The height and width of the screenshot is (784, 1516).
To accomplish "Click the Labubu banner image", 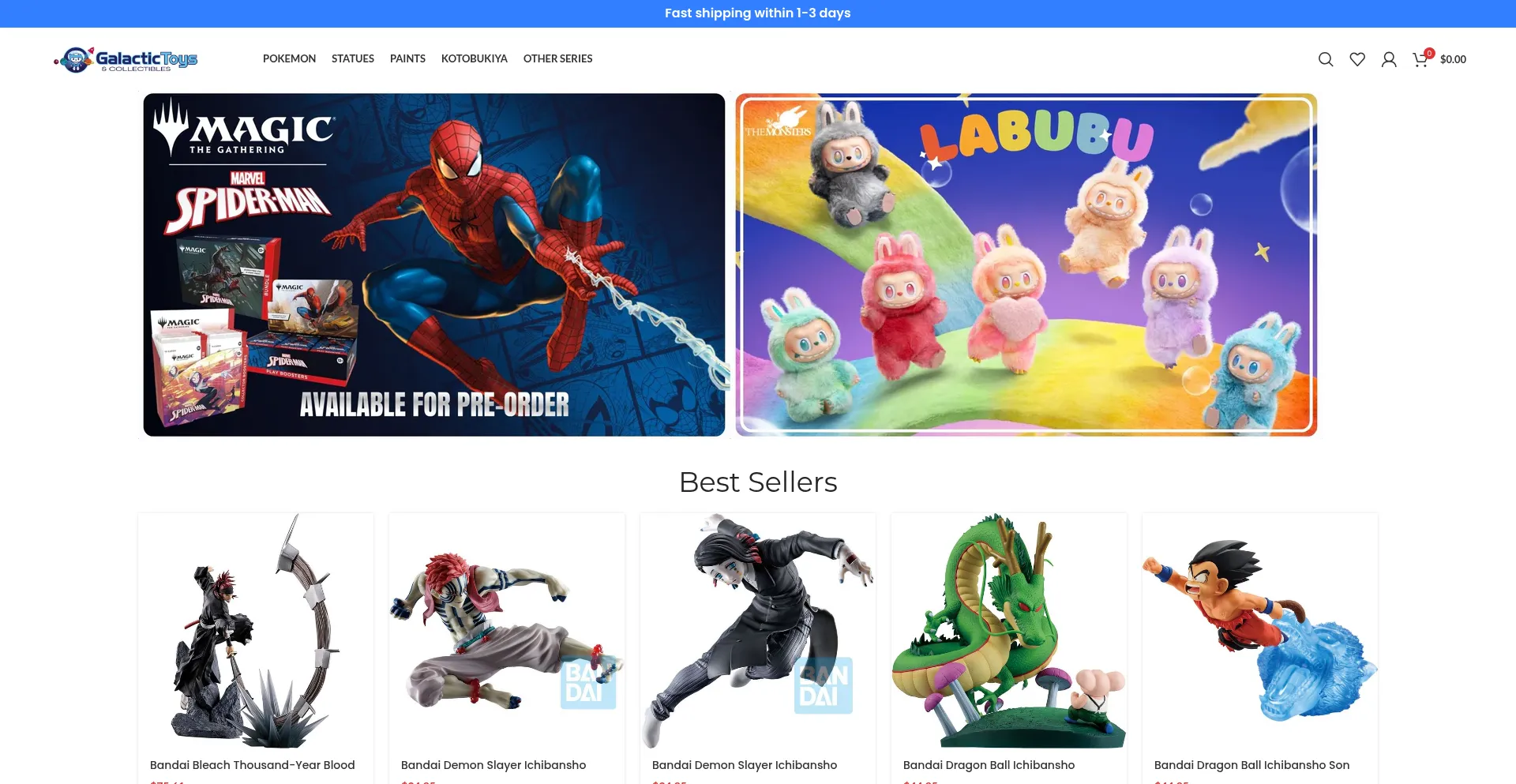I will pos(1026,264).
